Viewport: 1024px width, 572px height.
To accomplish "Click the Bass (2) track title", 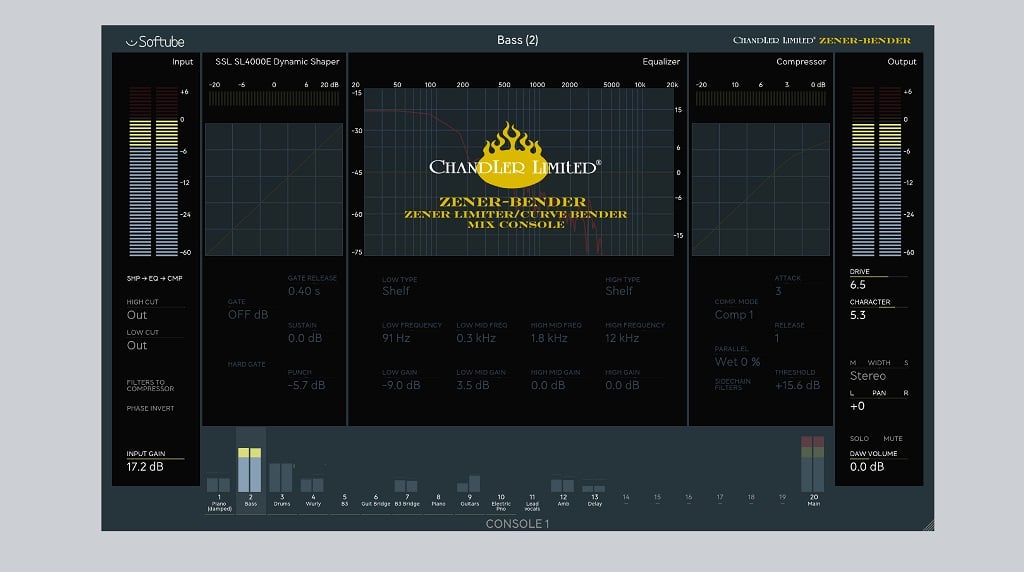I will (x=517, y=40).
